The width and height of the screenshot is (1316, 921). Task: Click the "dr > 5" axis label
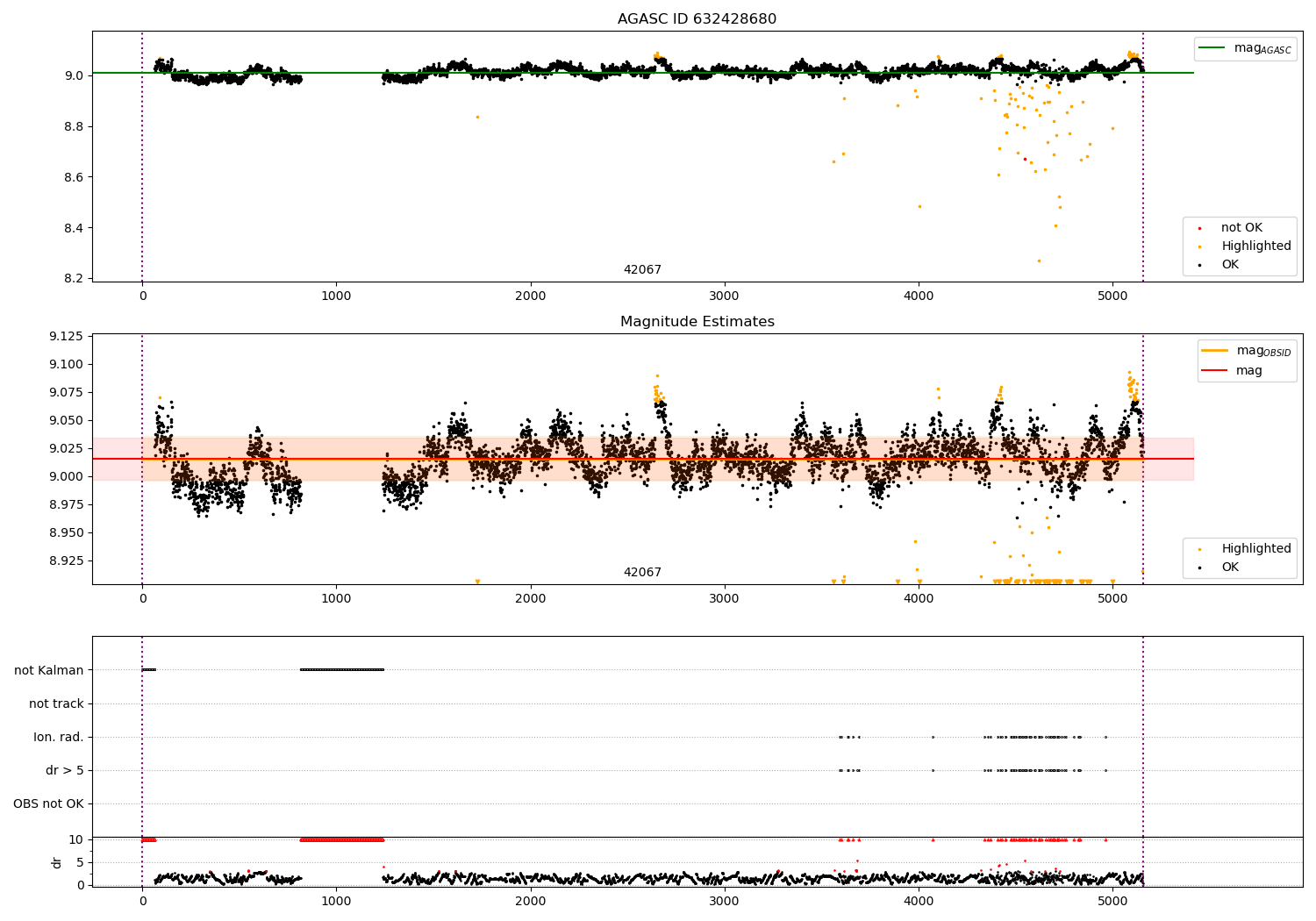pos(65,770)
